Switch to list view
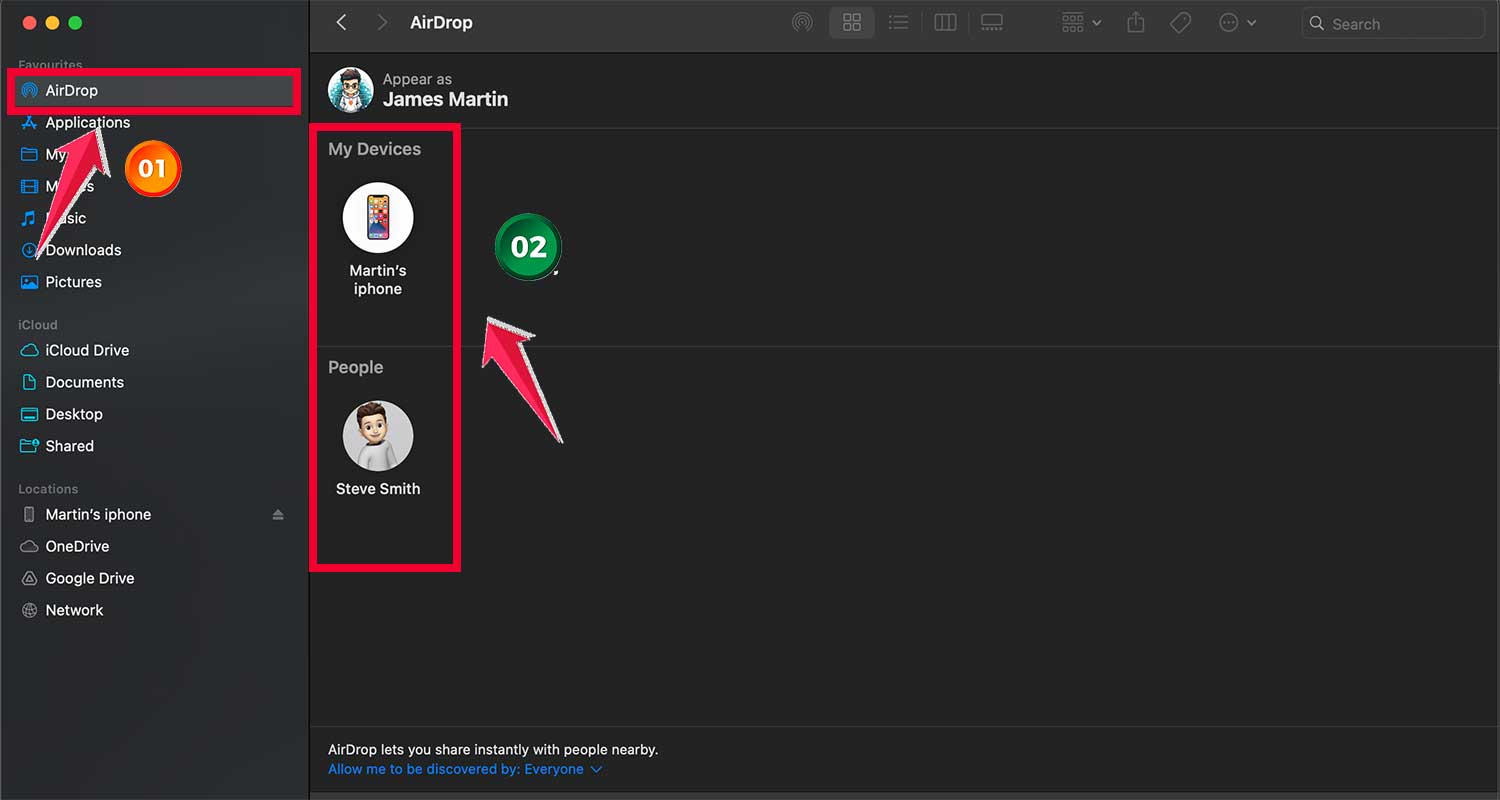The height and width of the screenshot is (800, 1500). 898,23
